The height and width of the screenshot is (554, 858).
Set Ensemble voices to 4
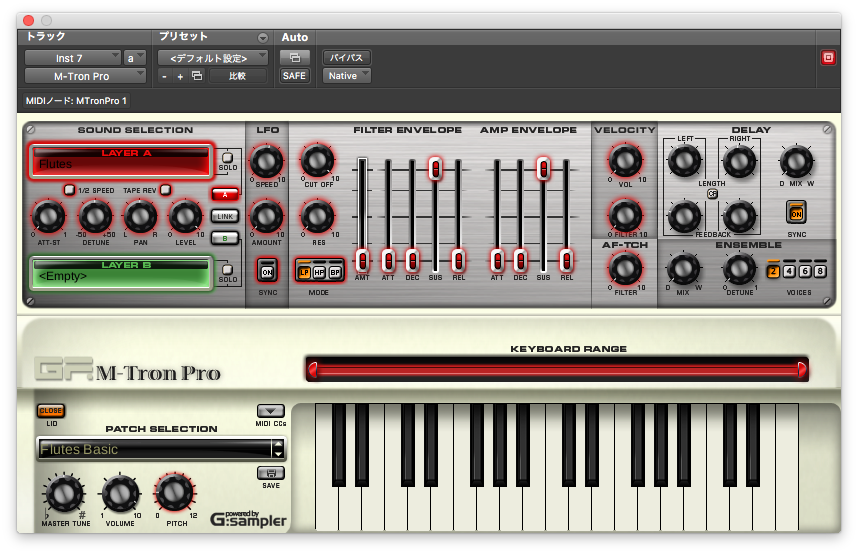point(789,271)
